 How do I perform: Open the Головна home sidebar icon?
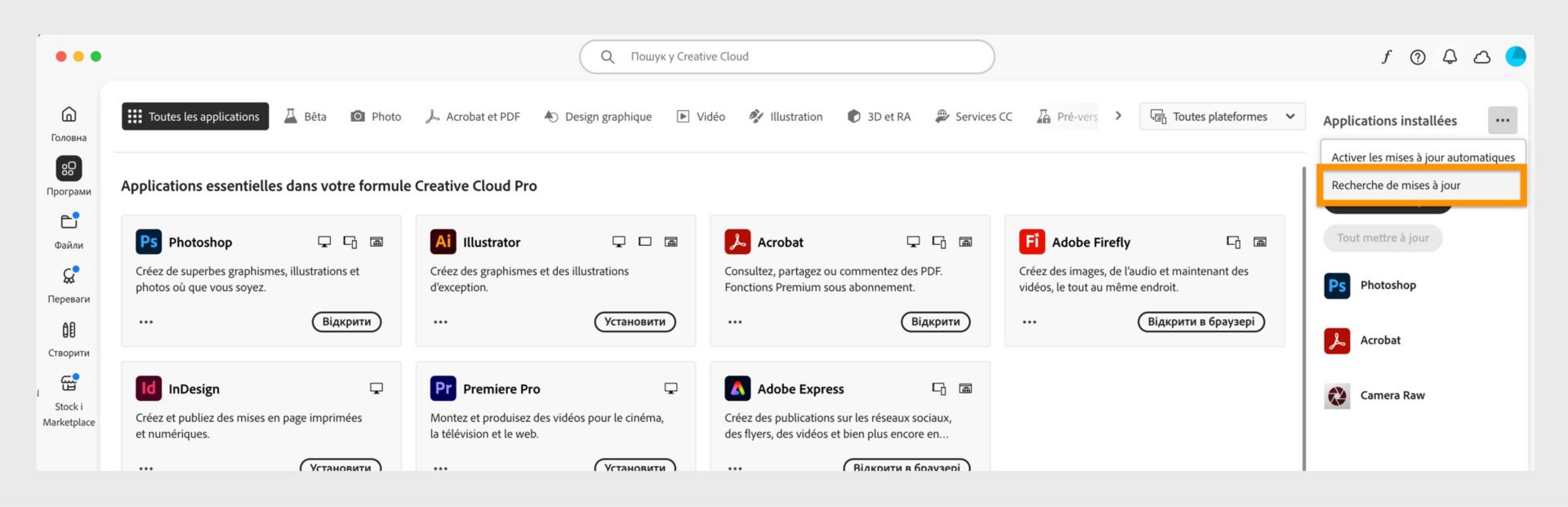tap(69, 114)
